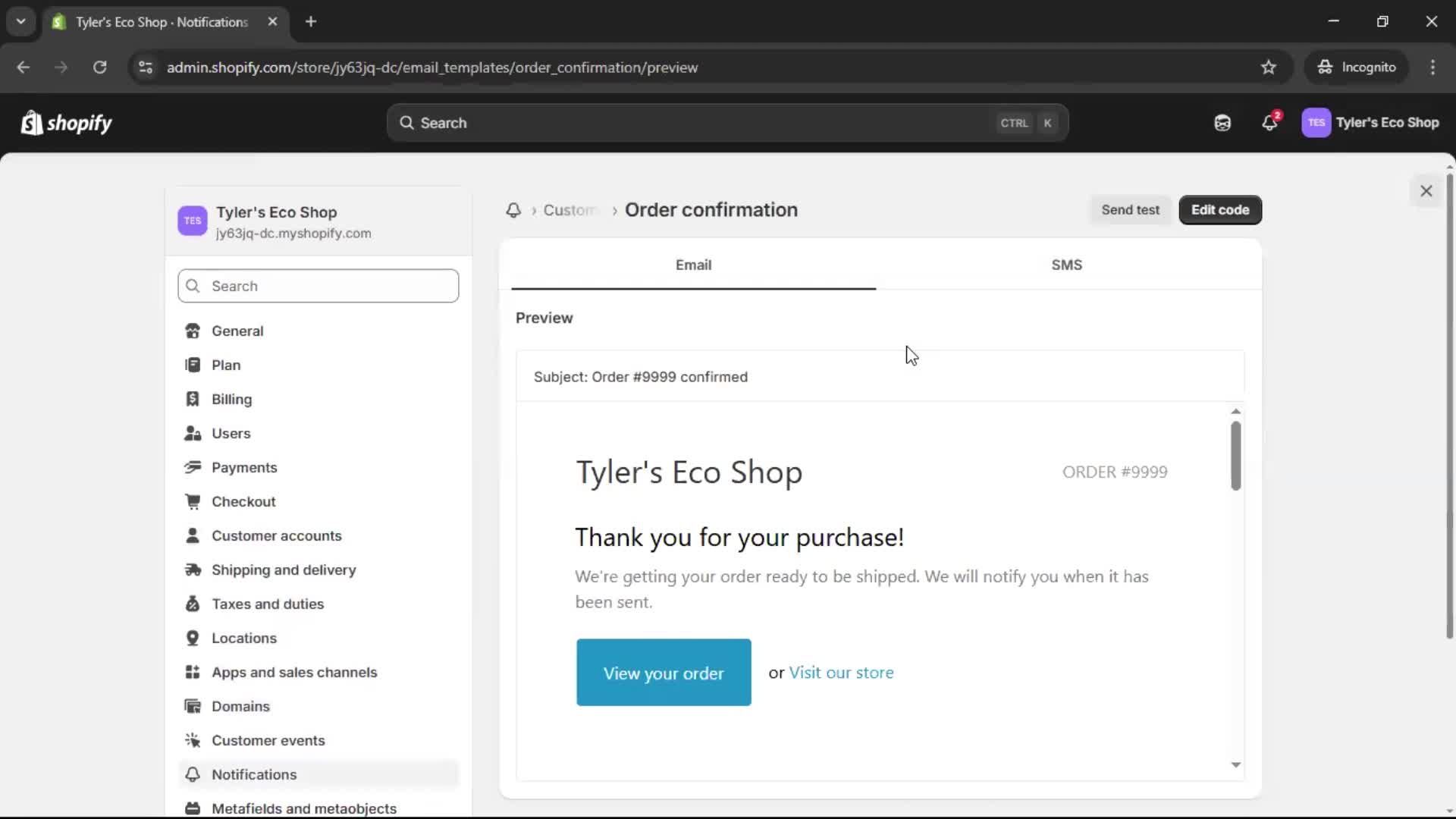The height and width of the screenshot is (819, 1456).
Task: Open the Chrome three-dot menu
Action: point(1432,67)
